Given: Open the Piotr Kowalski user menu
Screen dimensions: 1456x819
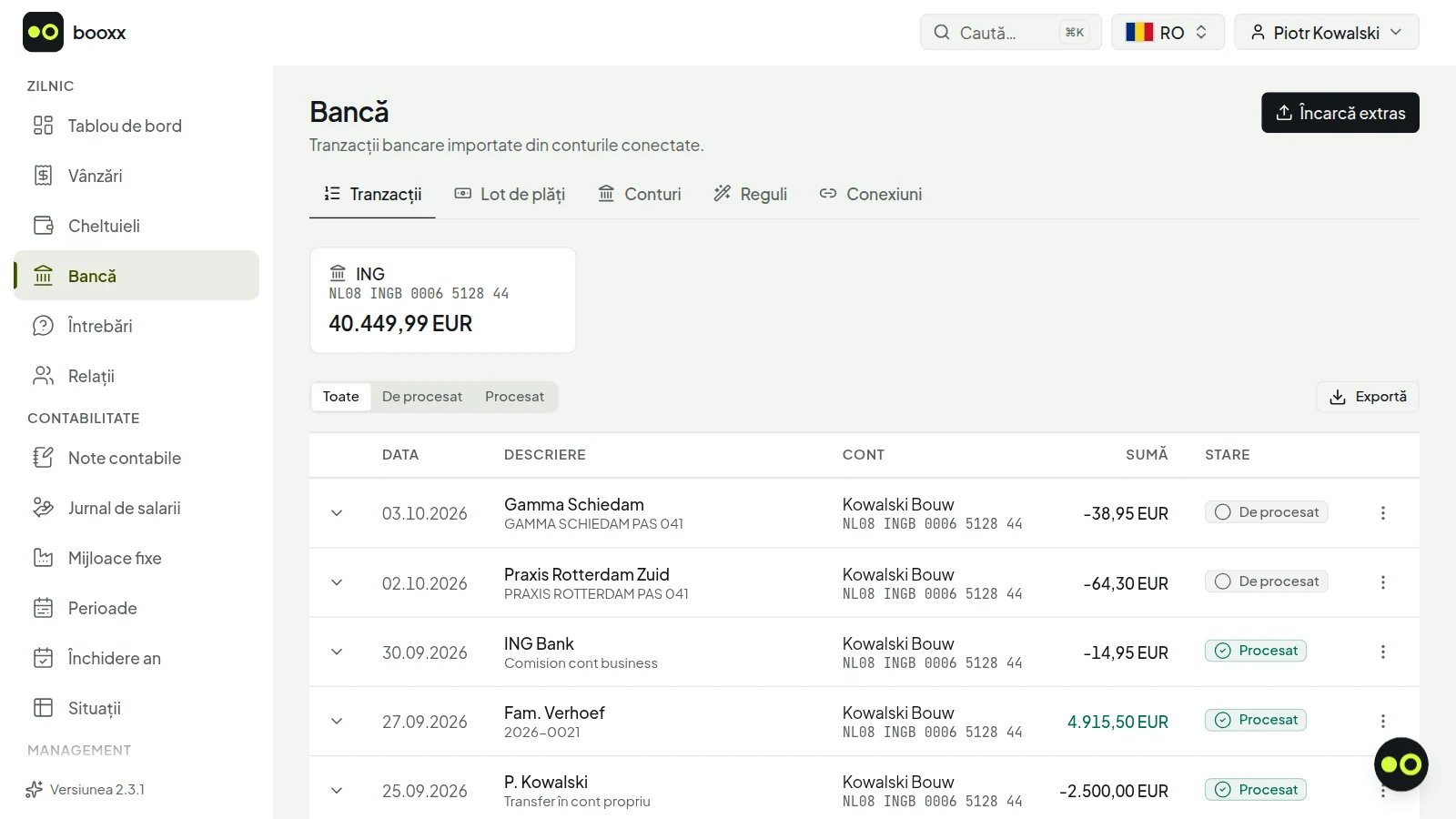Looking at the screenshot, I should click(1326, 33).
